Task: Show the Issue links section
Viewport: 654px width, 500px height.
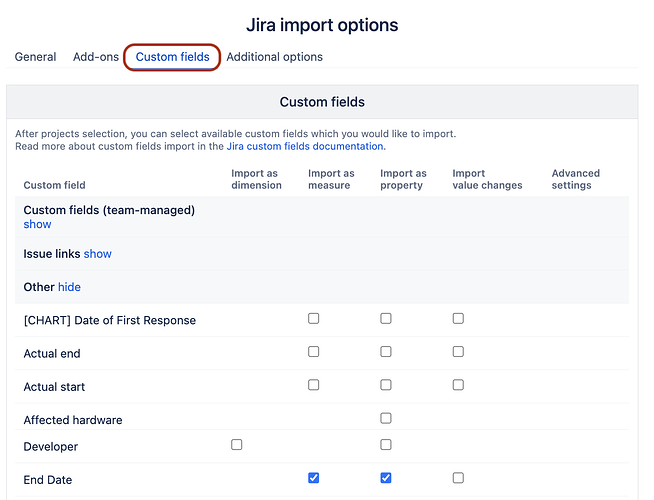Action: [98, 254]
